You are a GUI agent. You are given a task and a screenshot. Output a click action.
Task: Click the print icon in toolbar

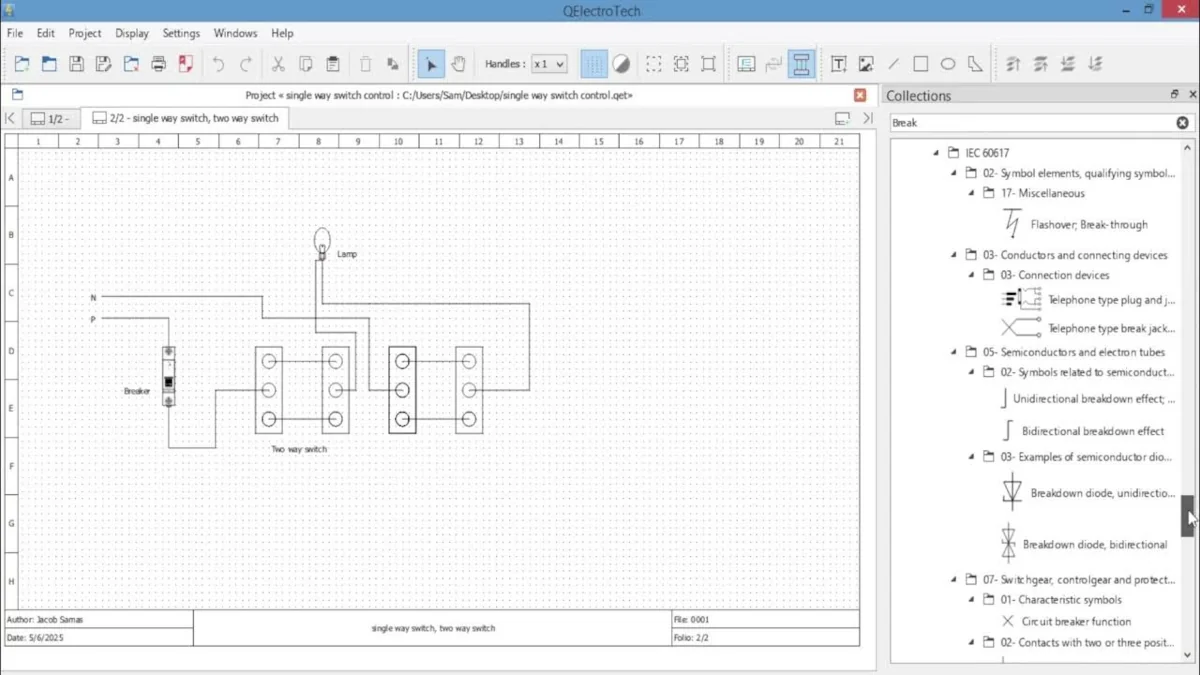158,64
